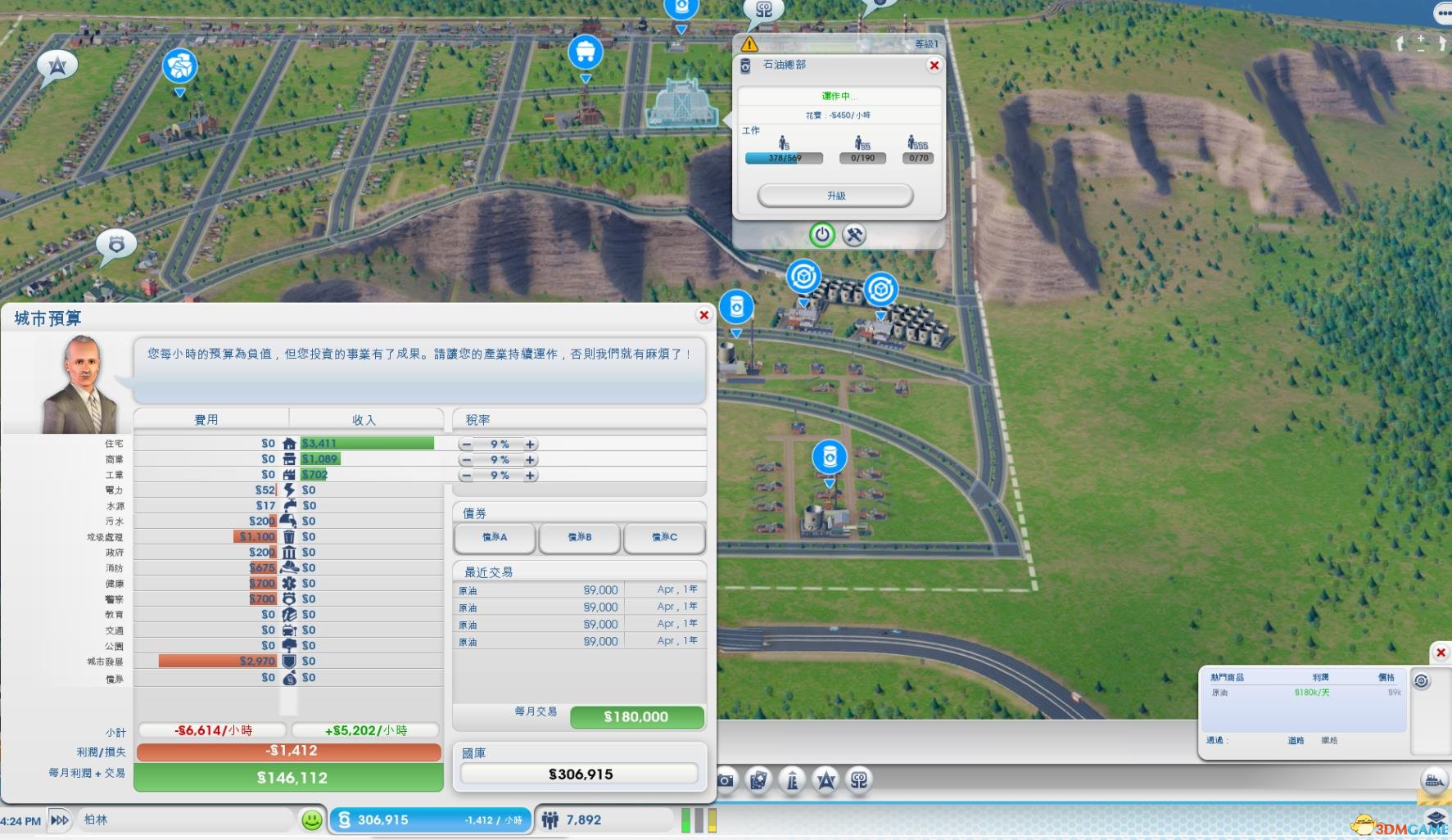Click the sewage icon in budget
Viewport: 1452px width, 840px height.
(x=289, y=521)
